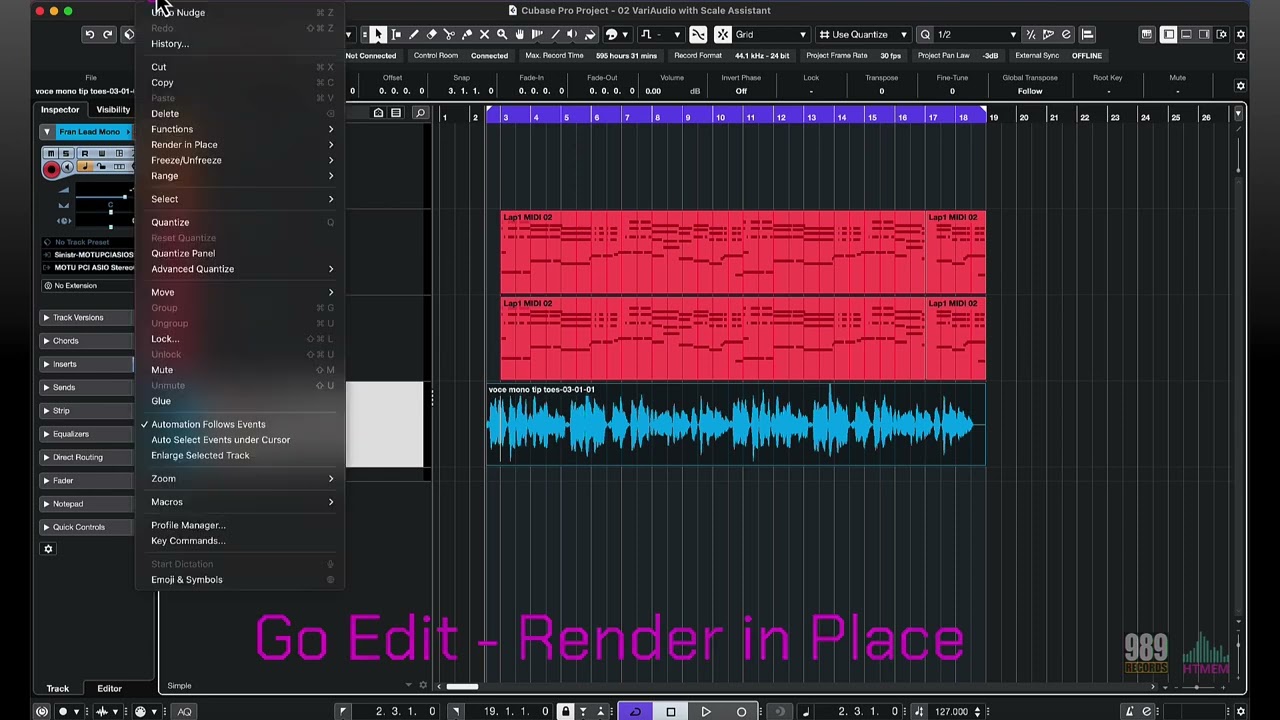1280x720 pixels.
Task: Expand the Sends inspector section
Action: [85, 387]
